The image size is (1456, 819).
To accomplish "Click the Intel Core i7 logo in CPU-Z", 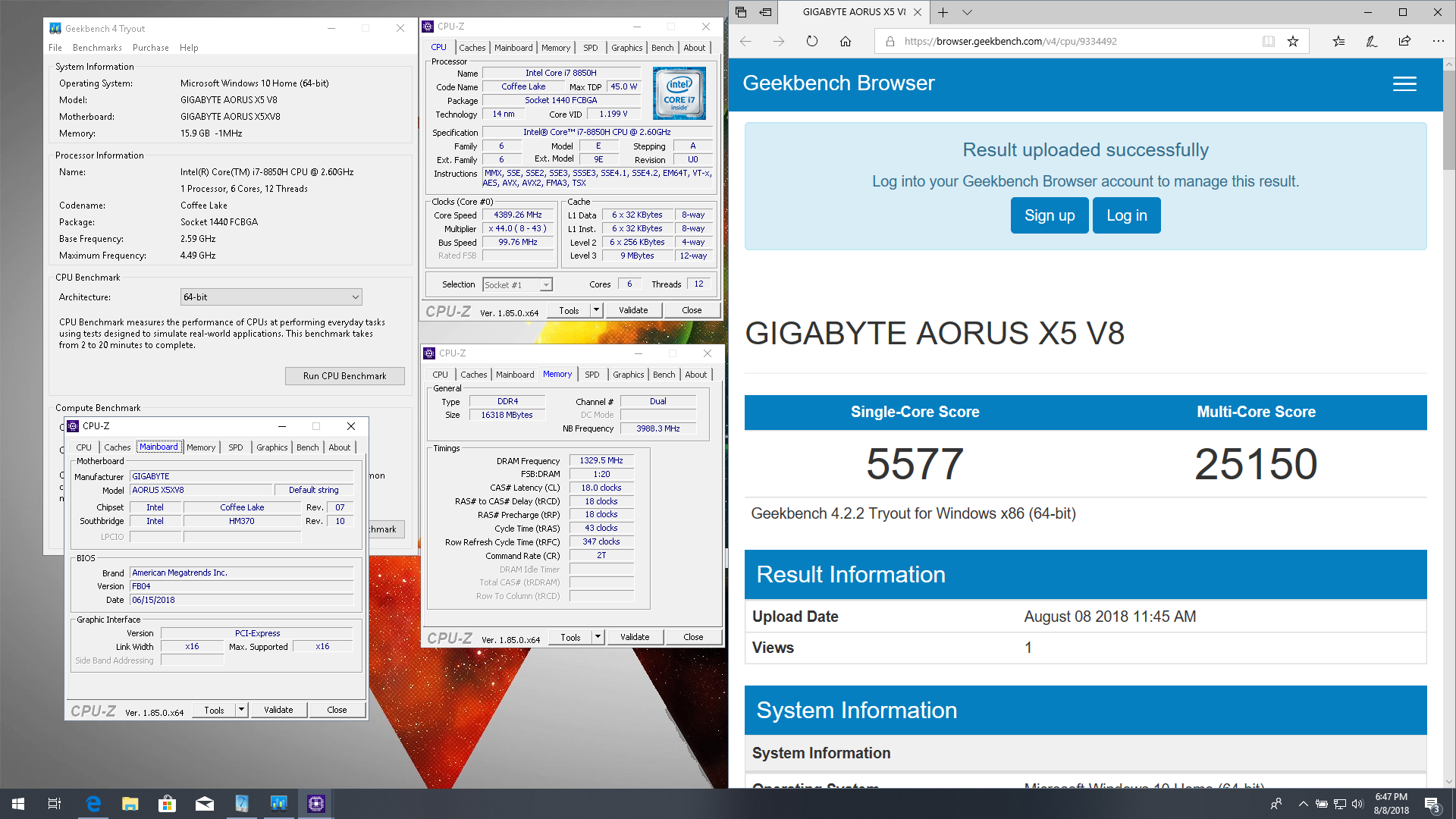I will click(679, 93).
